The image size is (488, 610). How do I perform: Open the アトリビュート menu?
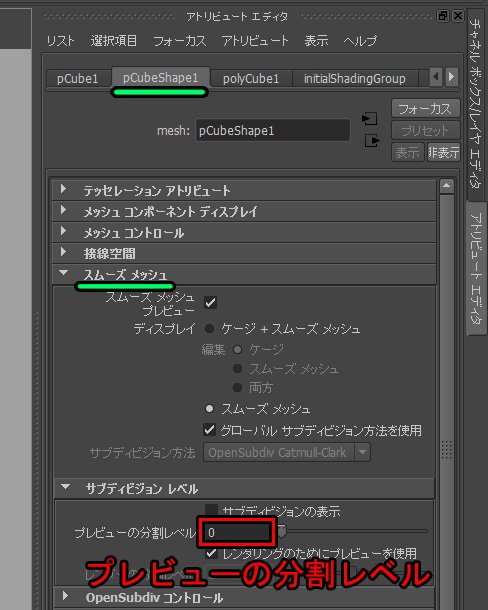(x=255, y=40)
